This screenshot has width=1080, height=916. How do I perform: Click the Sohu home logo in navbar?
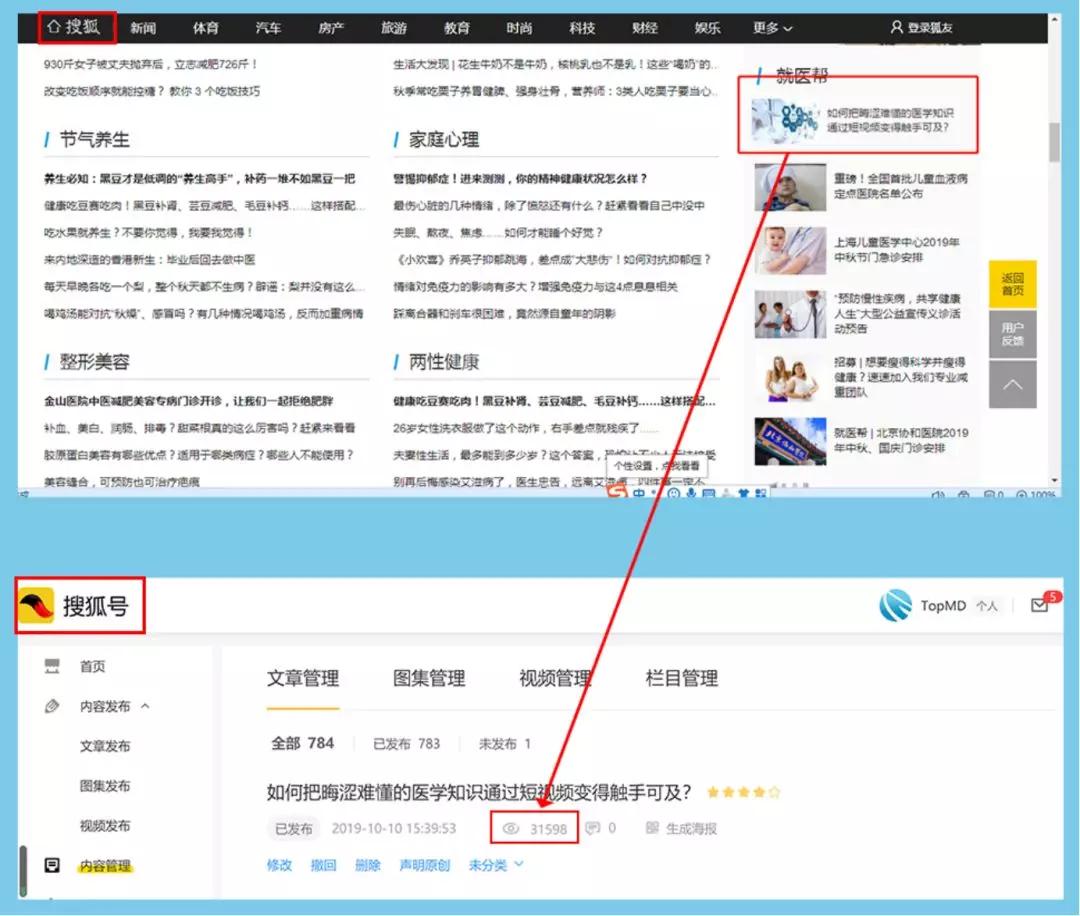(x=77, y=28)
